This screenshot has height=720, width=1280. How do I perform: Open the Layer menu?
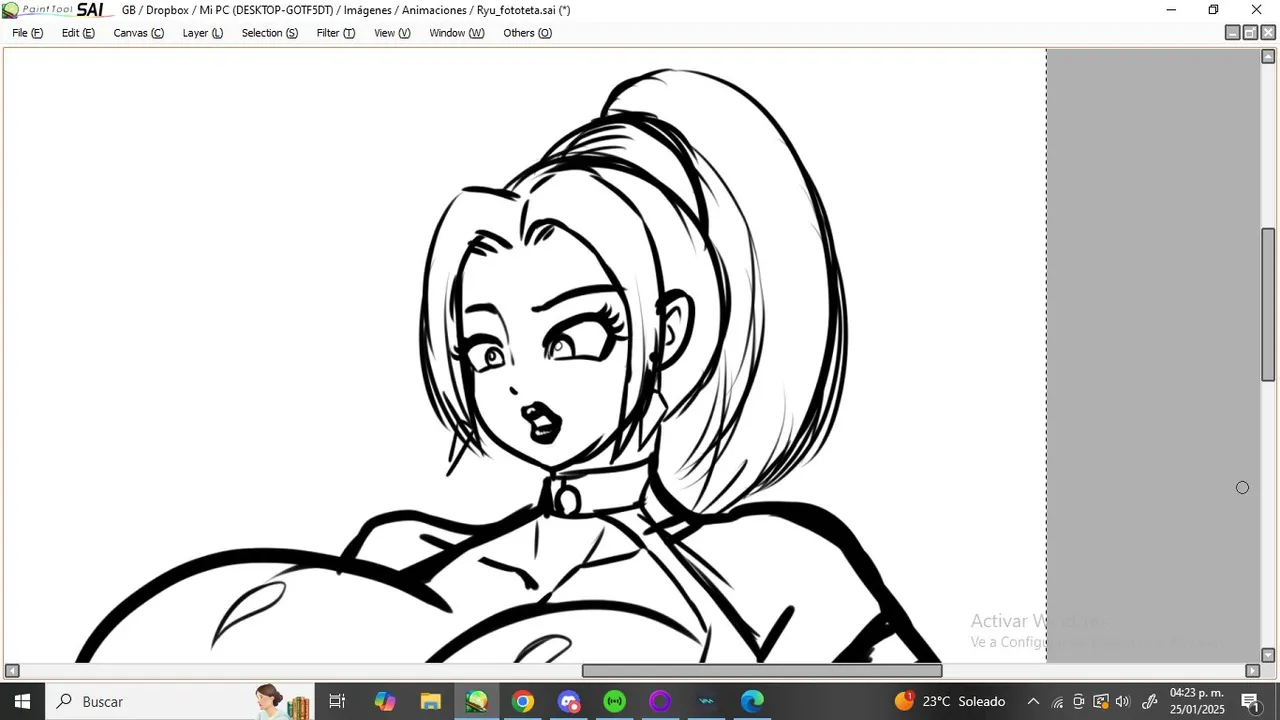[x=202, y=33]
